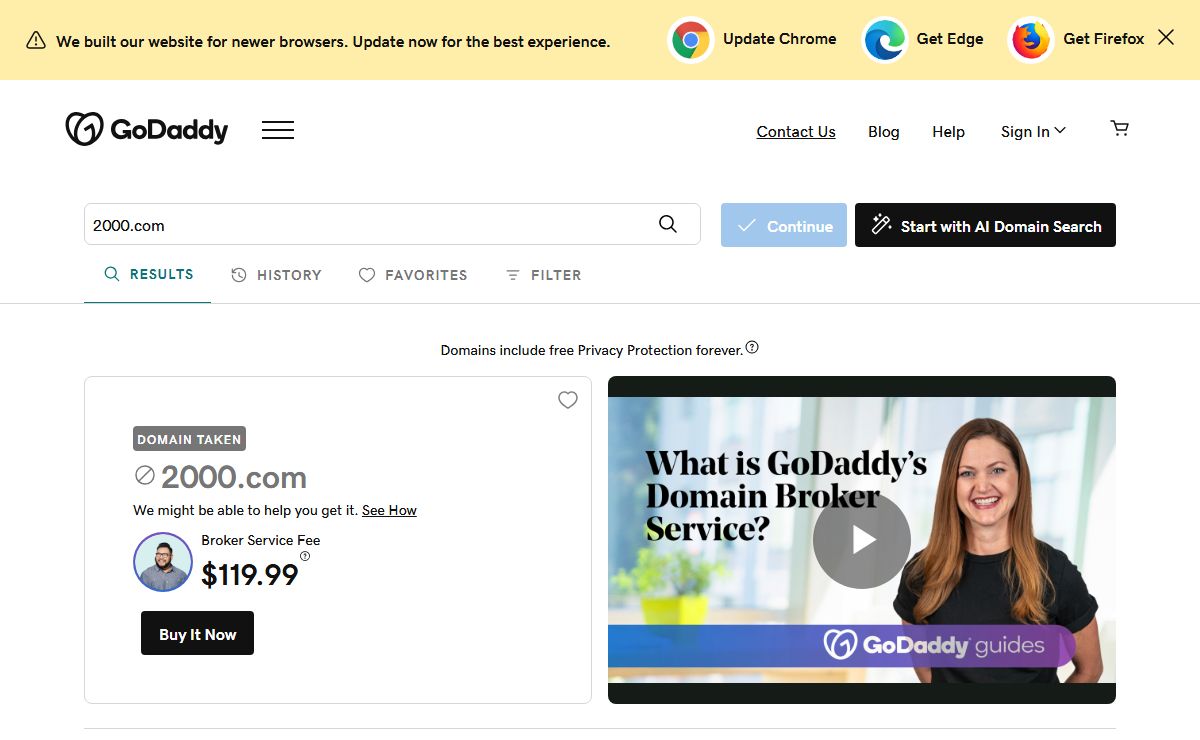
Task: Click the DOMAIN TAKEN badge
Action: point(189,439)
